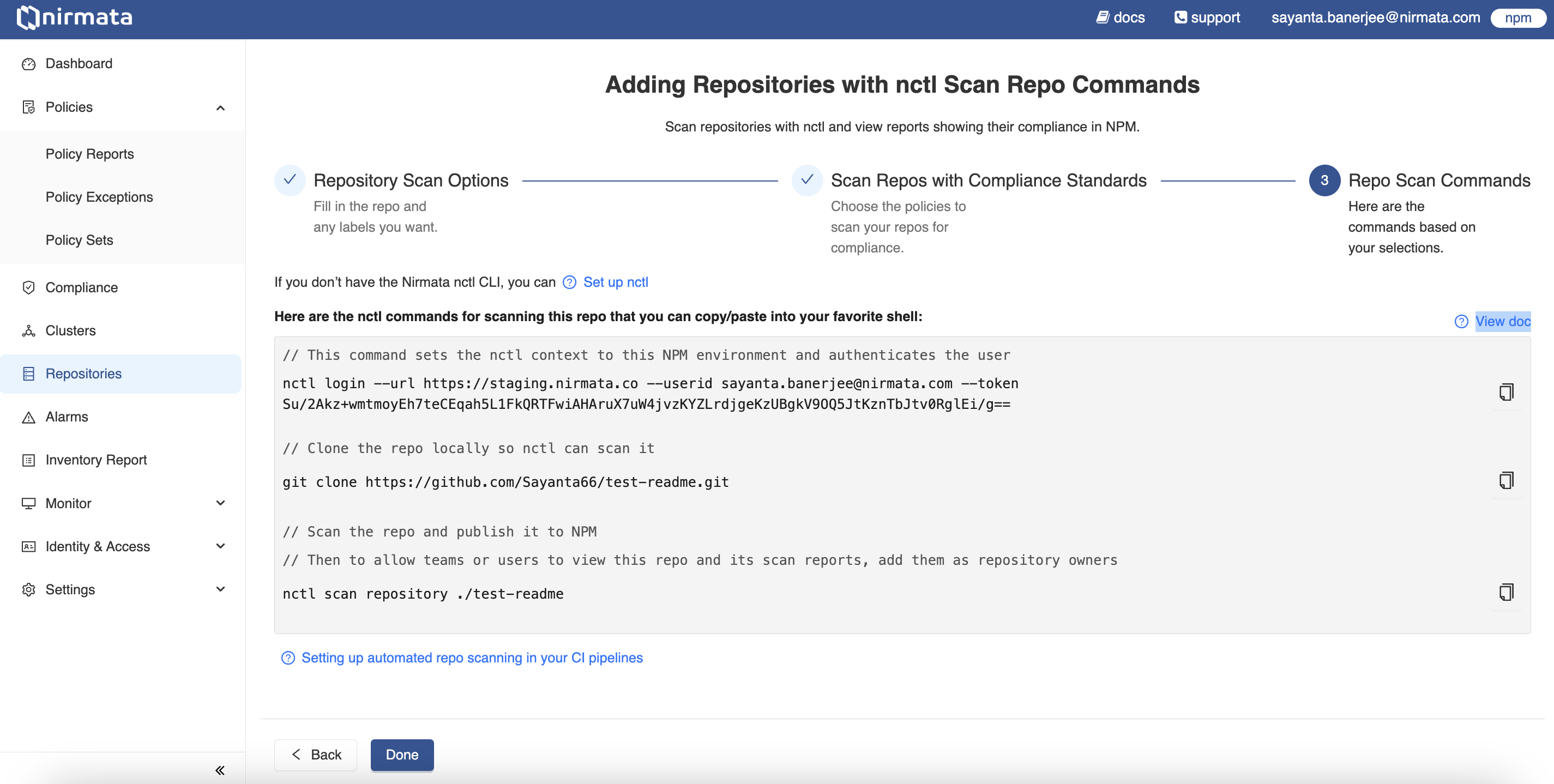This screenshot has width=1554, height=784.
Task: Click the Clusters nodes icon
Action: click(28, 330)
